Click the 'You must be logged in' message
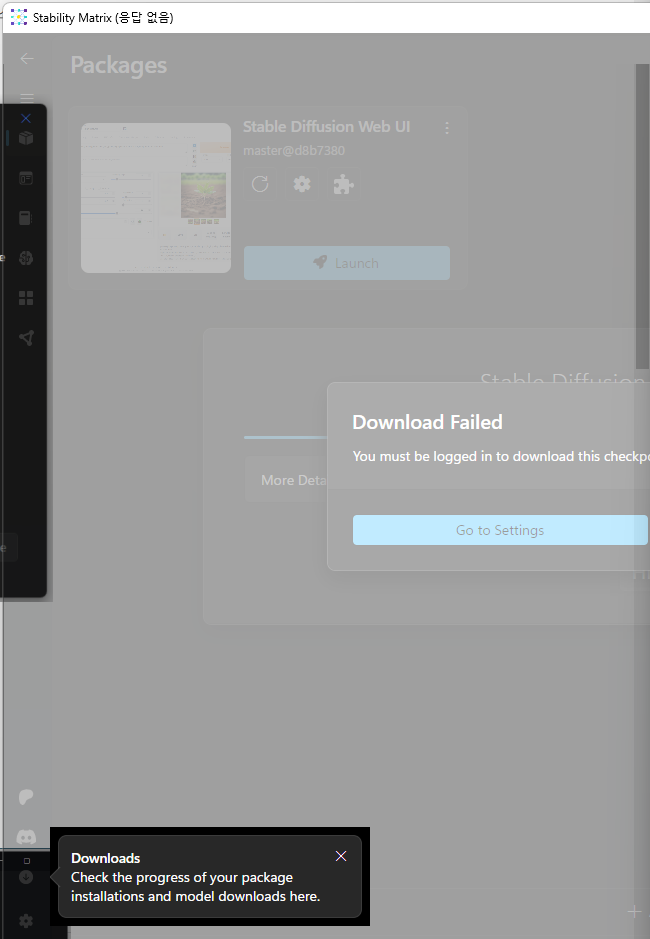Image resolution: width=650 pixels, height=939 pixels. point(501,456)
